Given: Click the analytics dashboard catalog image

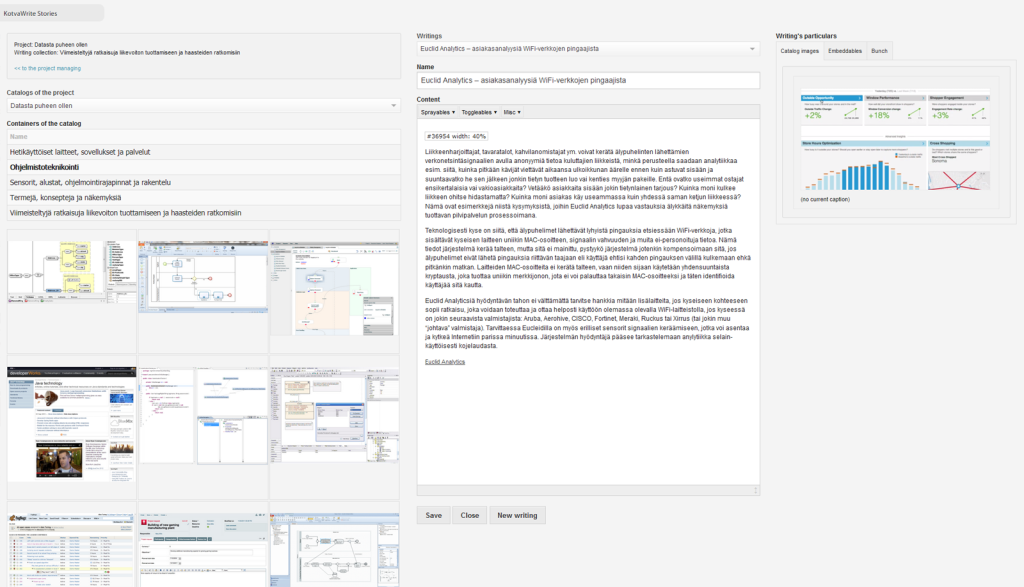Looking at the screenshot, I should 895,140.
